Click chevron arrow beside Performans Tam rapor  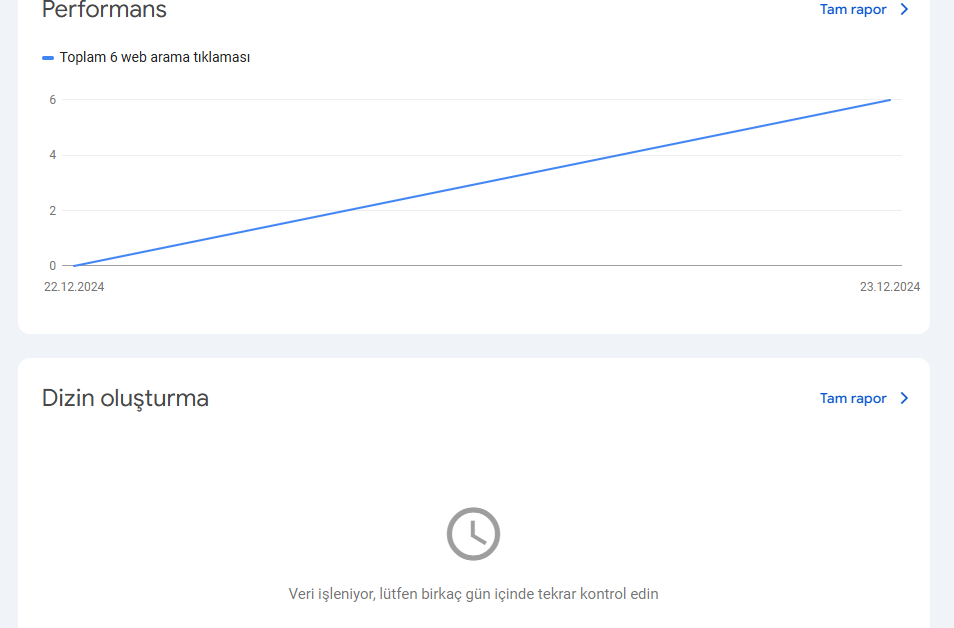point(905,9)
